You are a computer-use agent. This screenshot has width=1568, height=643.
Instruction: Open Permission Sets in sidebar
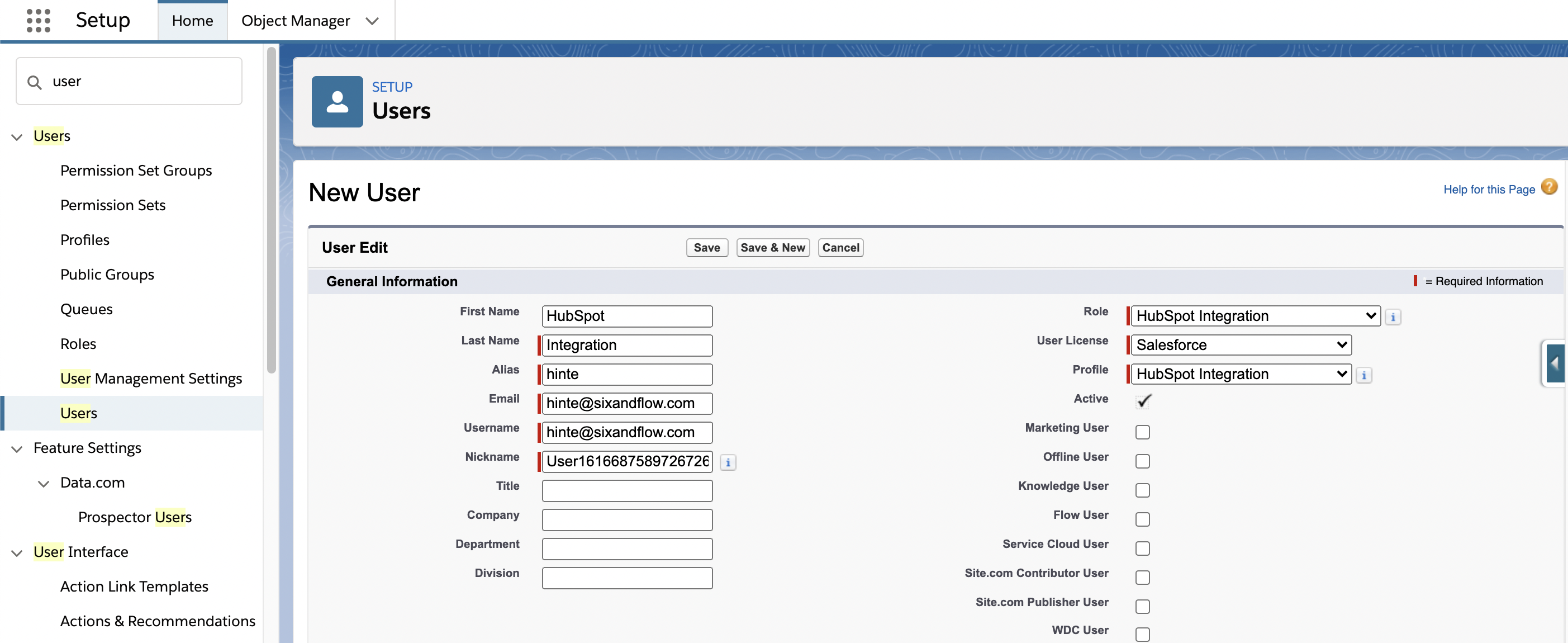(113, 205)
